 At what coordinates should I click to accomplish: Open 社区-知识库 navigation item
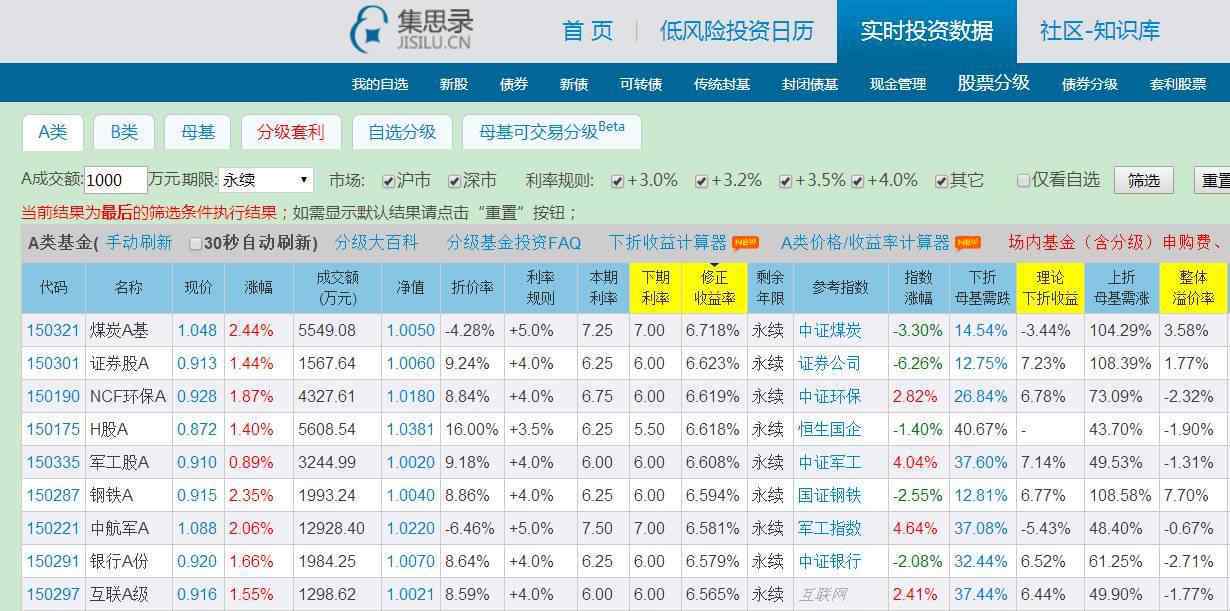click(x=1100, y=31)
